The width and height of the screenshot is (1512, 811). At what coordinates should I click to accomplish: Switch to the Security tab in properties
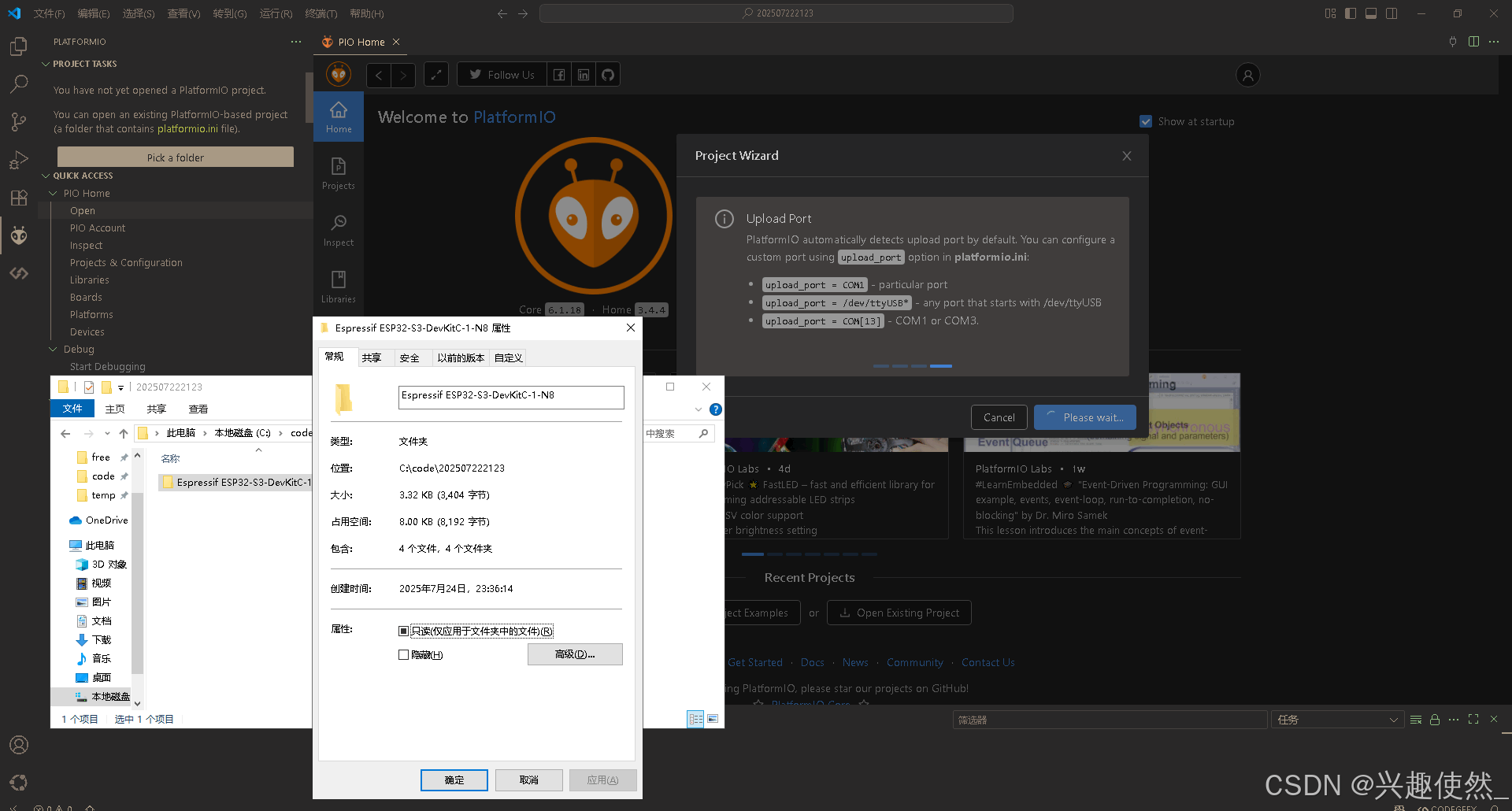(409, 357)
